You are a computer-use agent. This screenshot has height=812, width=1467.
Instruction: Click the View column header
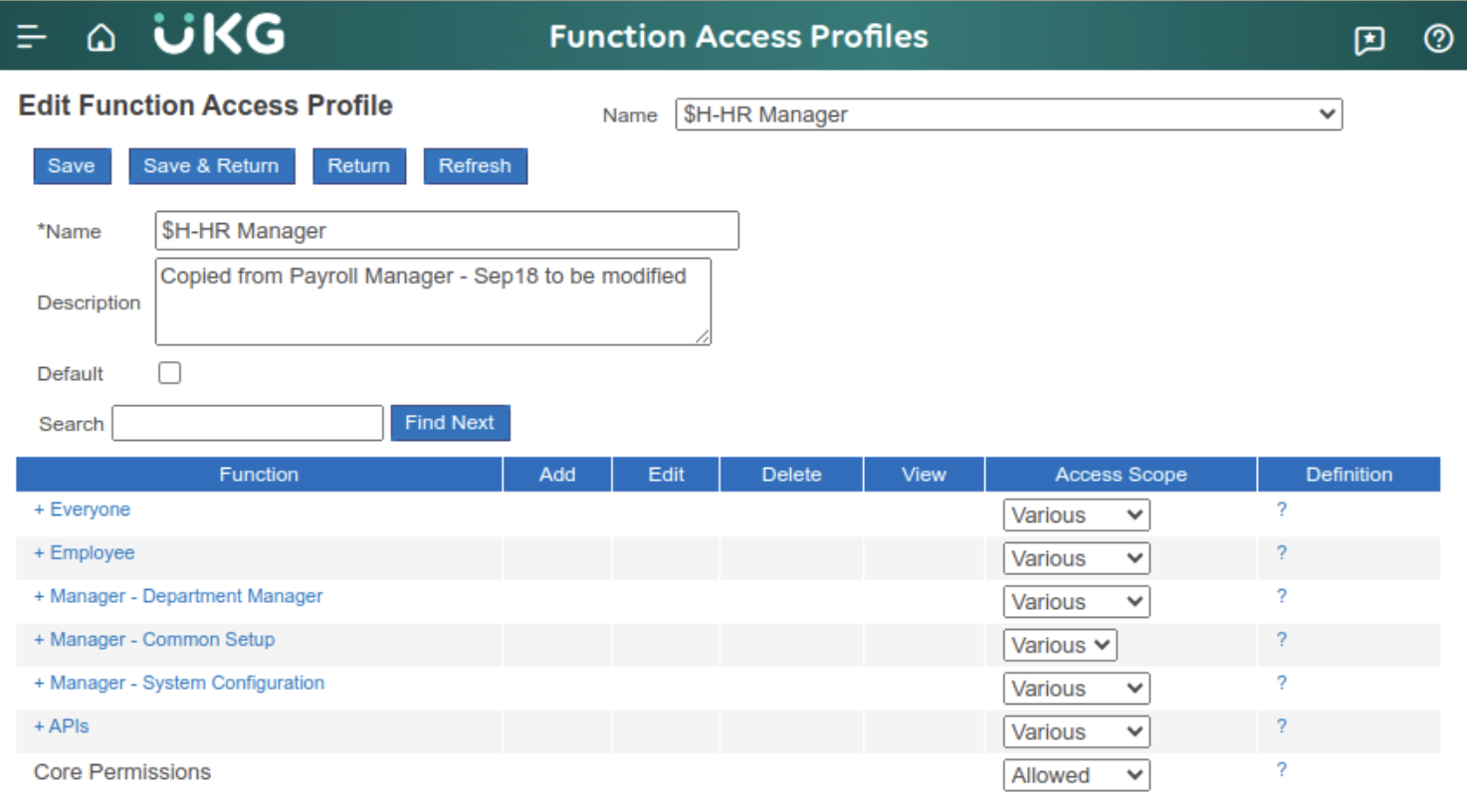click(x=924, y=475)
